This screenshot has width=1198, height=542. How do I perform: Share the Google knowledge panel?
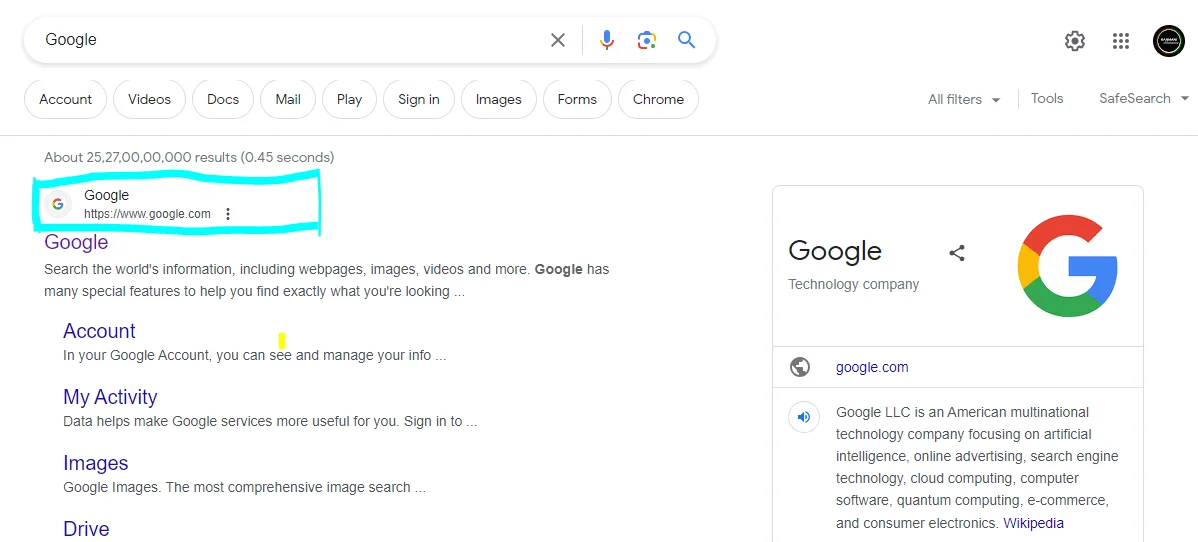pos(957,253)
